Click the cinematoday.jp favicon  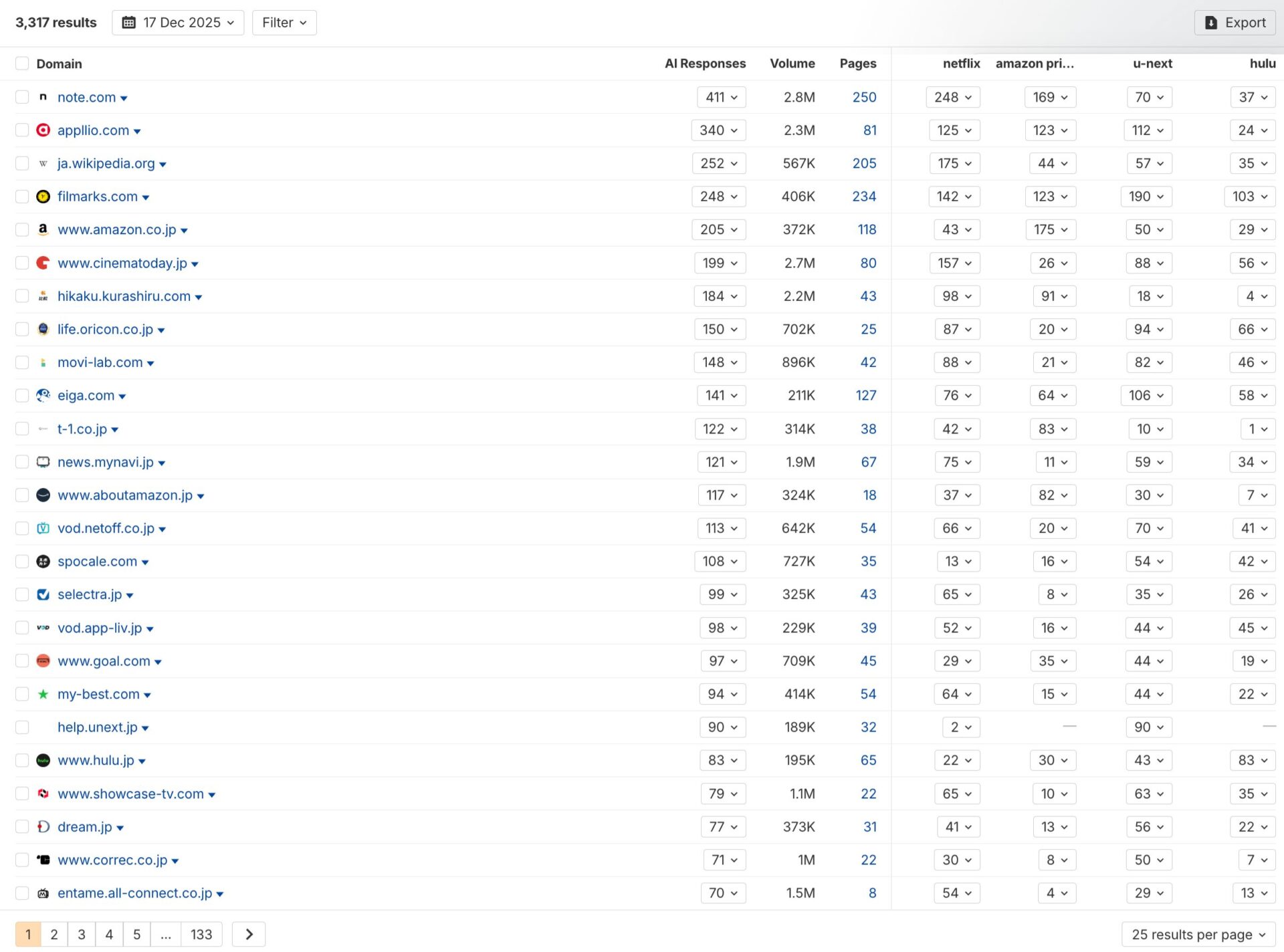coord(43,263)
